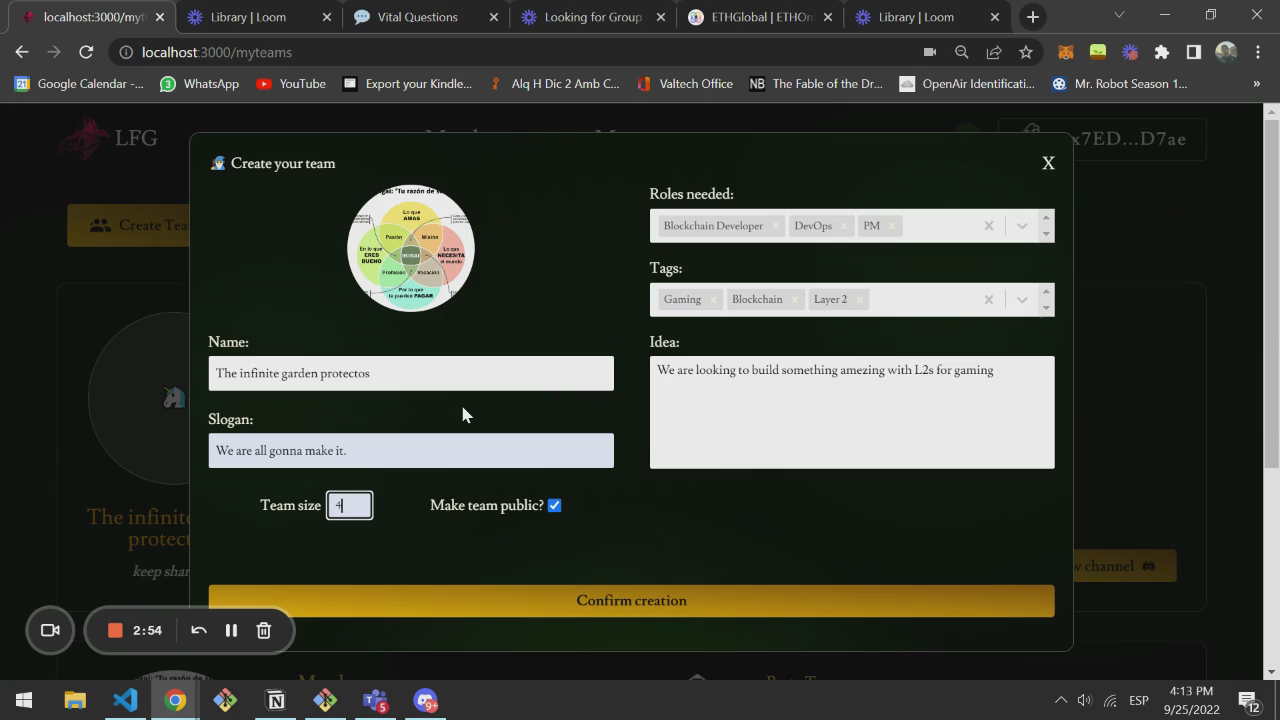The width and height of the screenshot is (1280, 720).
Task: Open File Explorer from the taskbar
Action: tap(75, 700)
